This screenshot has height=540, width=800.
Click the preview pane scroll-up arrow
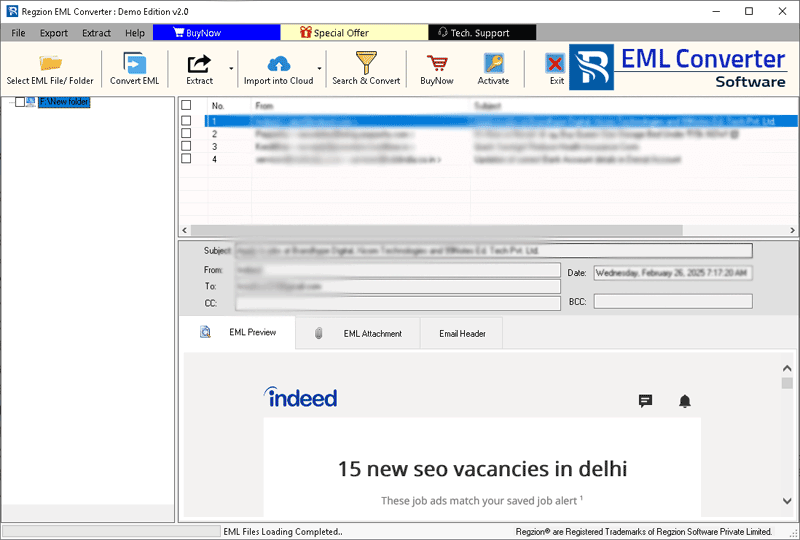click(x=787, y=368)
